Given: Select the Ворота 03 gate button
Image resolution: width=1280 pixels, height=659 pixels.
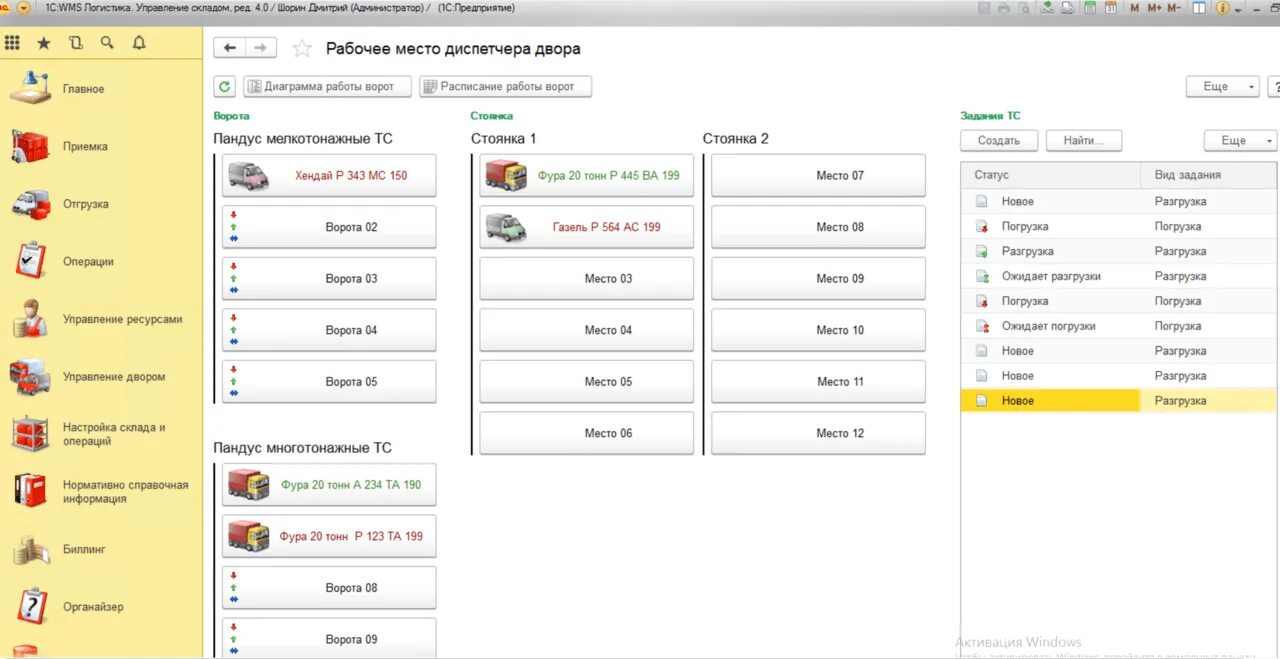Looking at the screenshot, I should pyautogui.click(x=329, y=279).
